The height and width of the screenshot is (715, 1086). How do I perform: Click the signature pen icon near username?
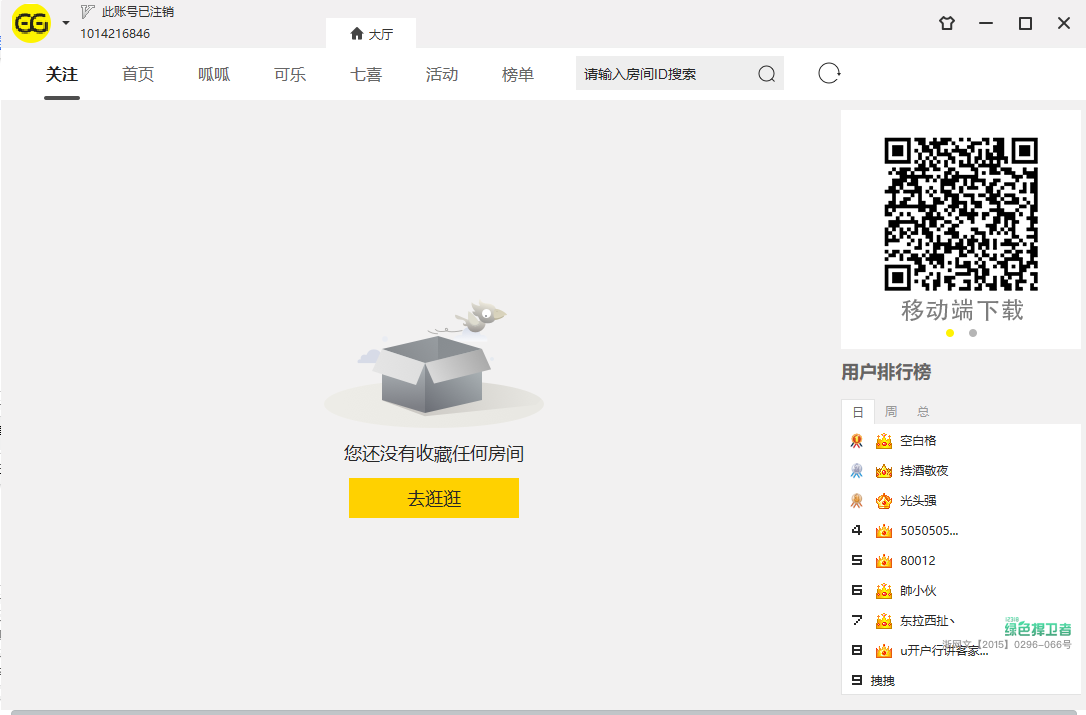[87, 12]
